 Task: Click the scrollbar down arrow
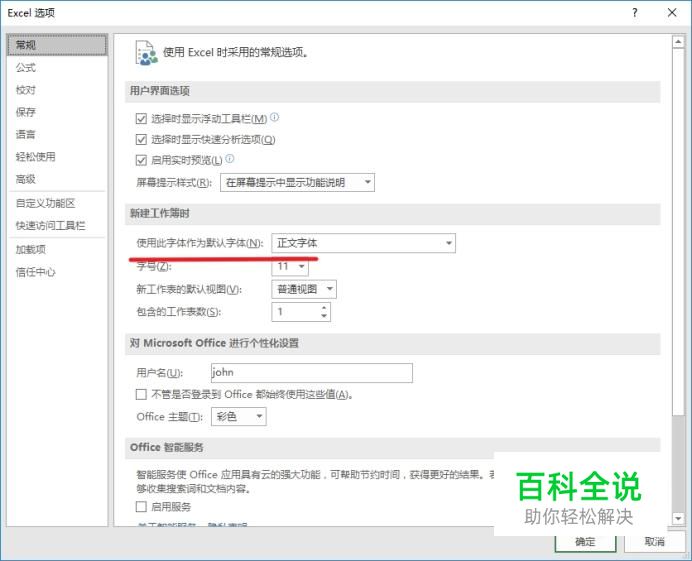point(678,518)
